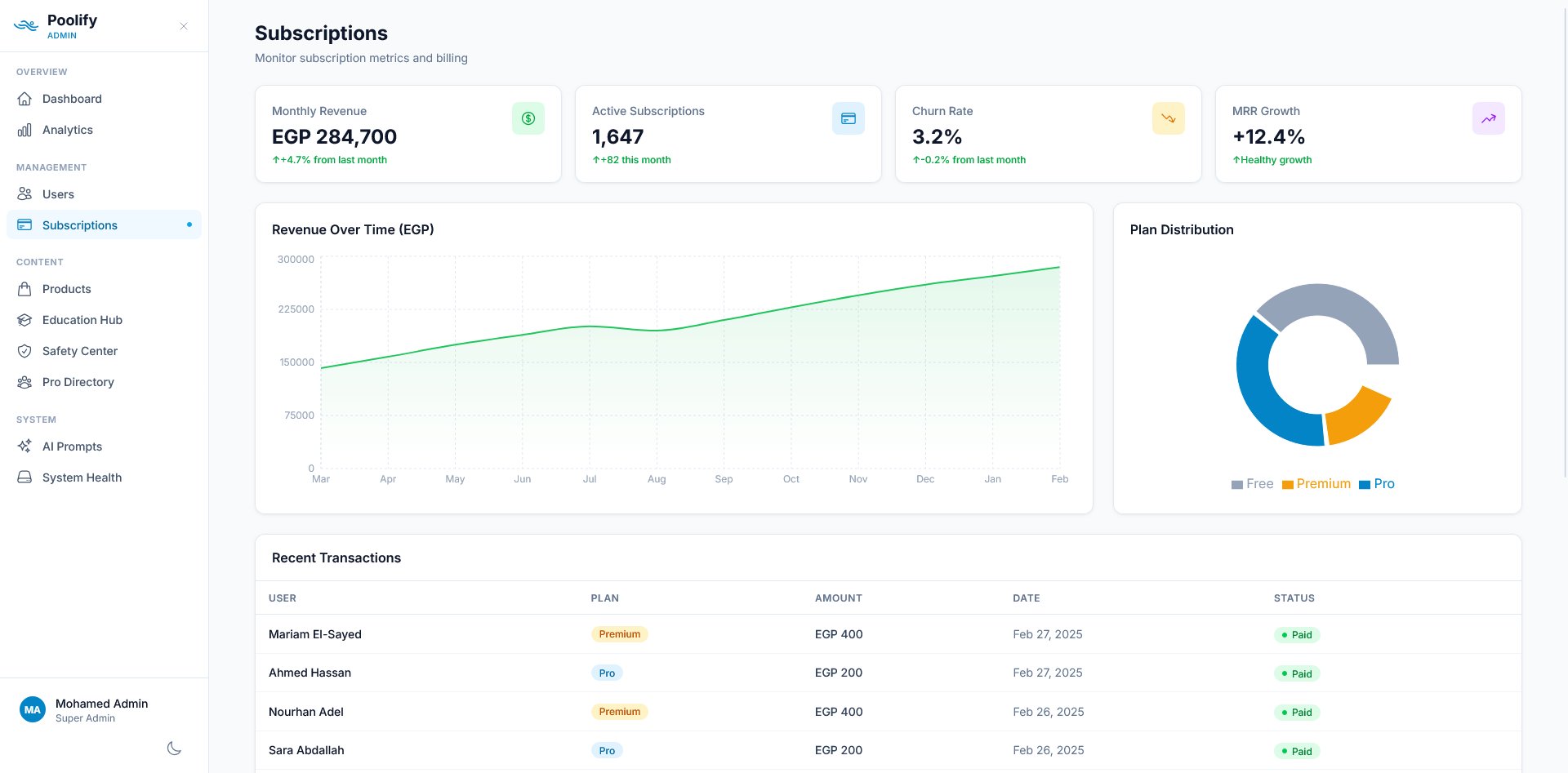
Task: Click the Safety Center shield icon
Action: [24, 351]
